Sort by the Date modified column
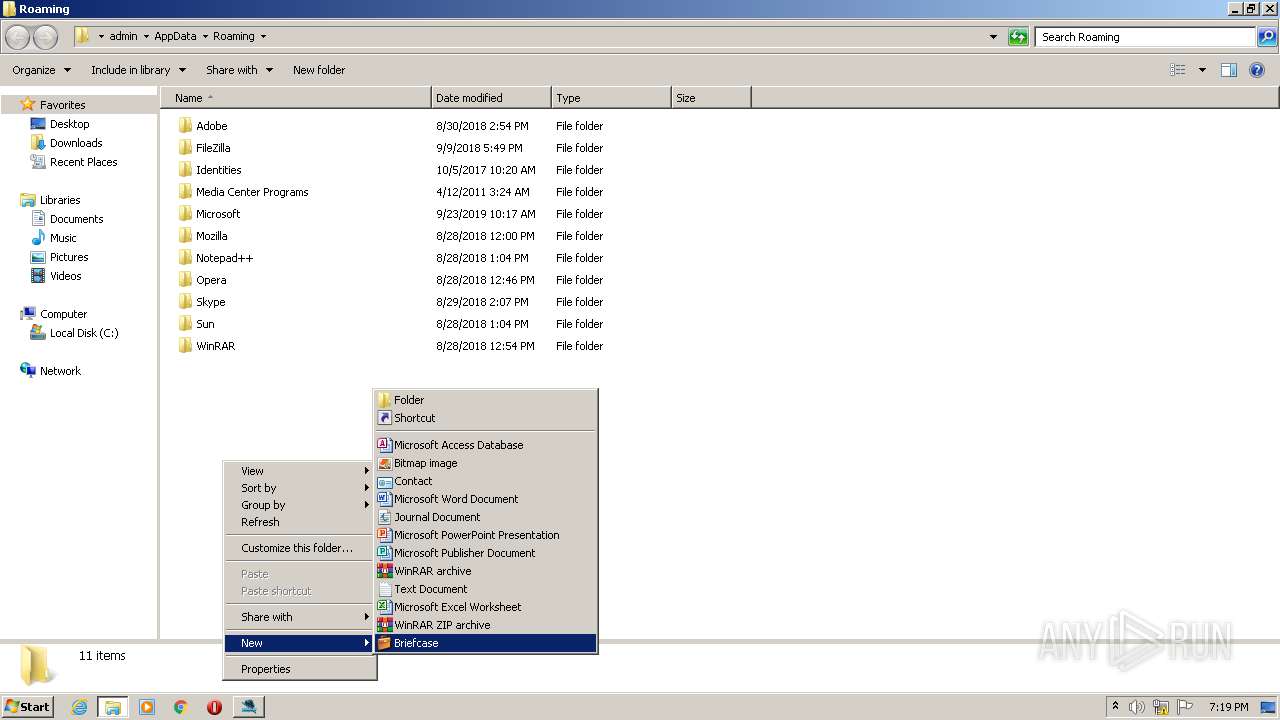The image size is (1280, 720). [x=491, y=98]
